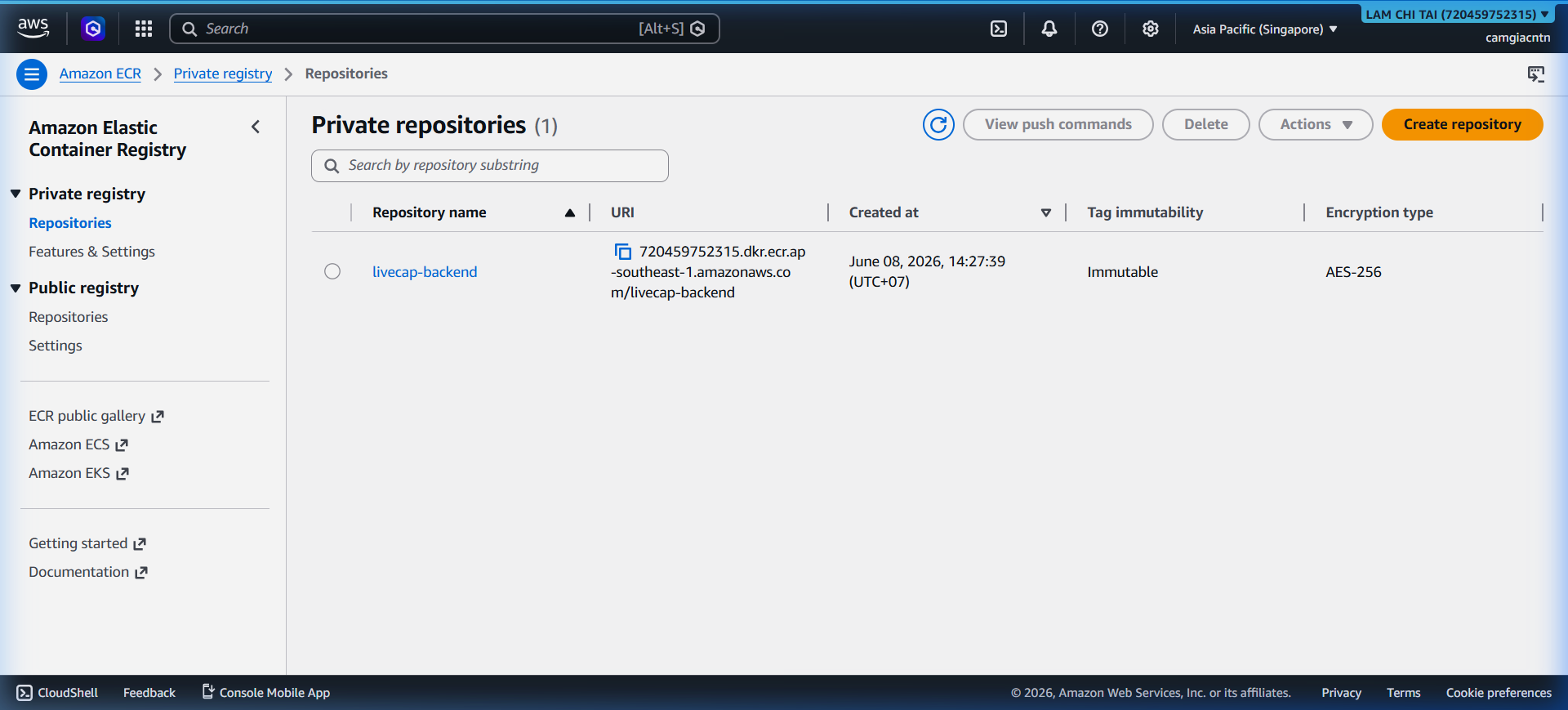This screenshot has width=1568, height=710.
Task: Collapse the side navigation panel chevron
Action: click(256, 127)
